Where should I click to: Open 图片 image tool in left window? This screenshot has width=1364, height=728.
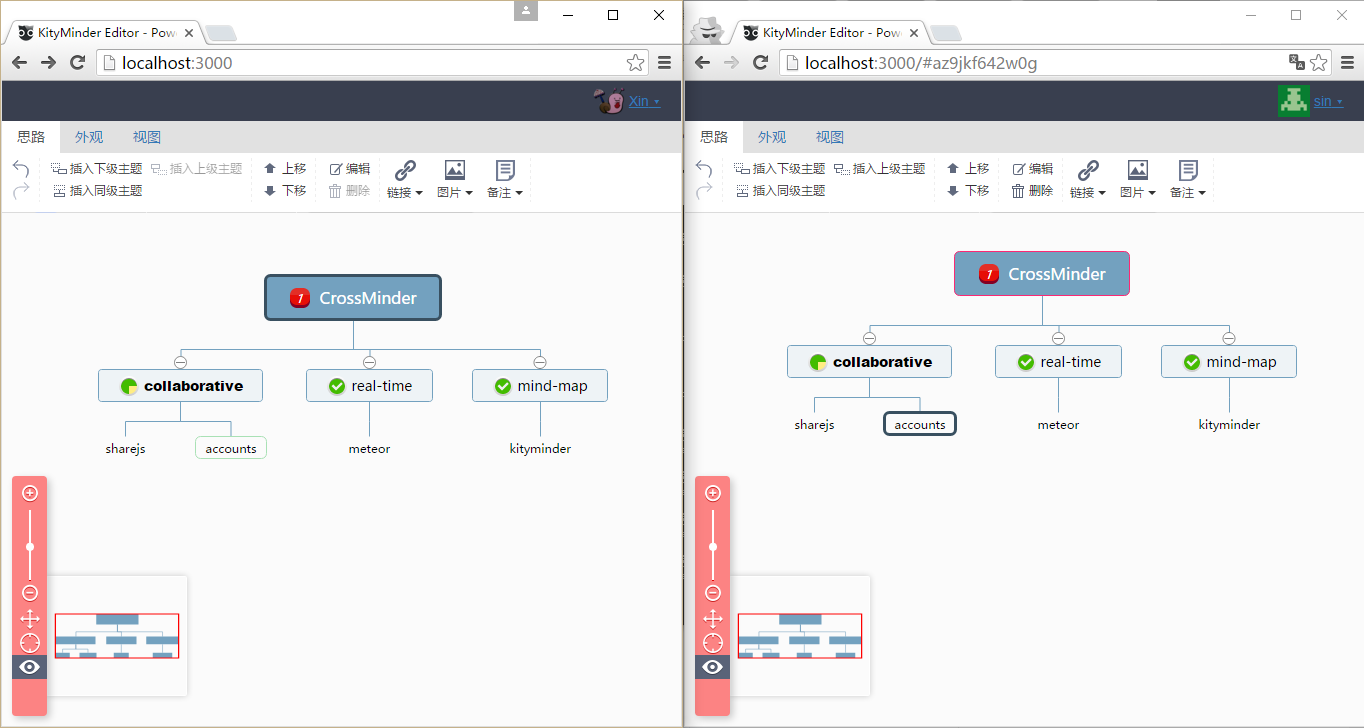pyautogui.click(x=455, y=179)
